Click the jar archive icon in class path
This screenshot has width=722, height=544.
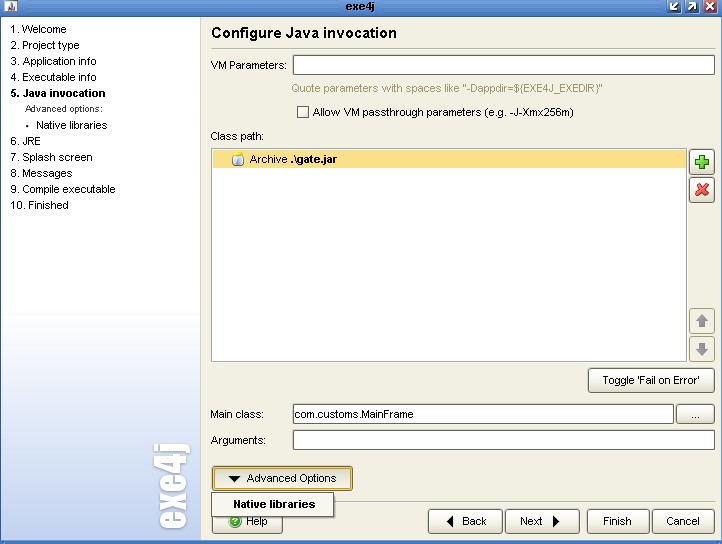(x=238, y=159)
